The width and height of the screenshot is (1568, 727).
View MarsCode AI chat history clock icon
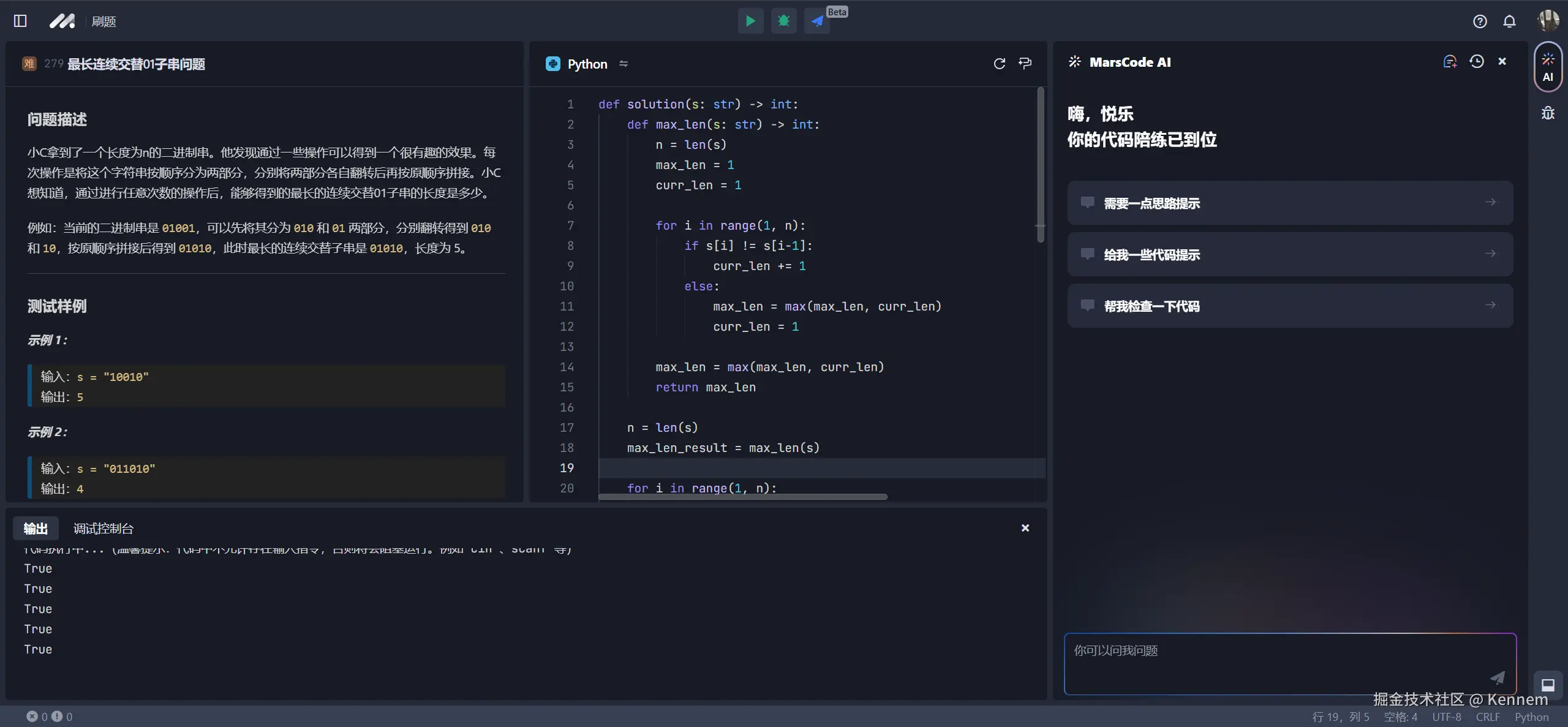coord(1476,62)
